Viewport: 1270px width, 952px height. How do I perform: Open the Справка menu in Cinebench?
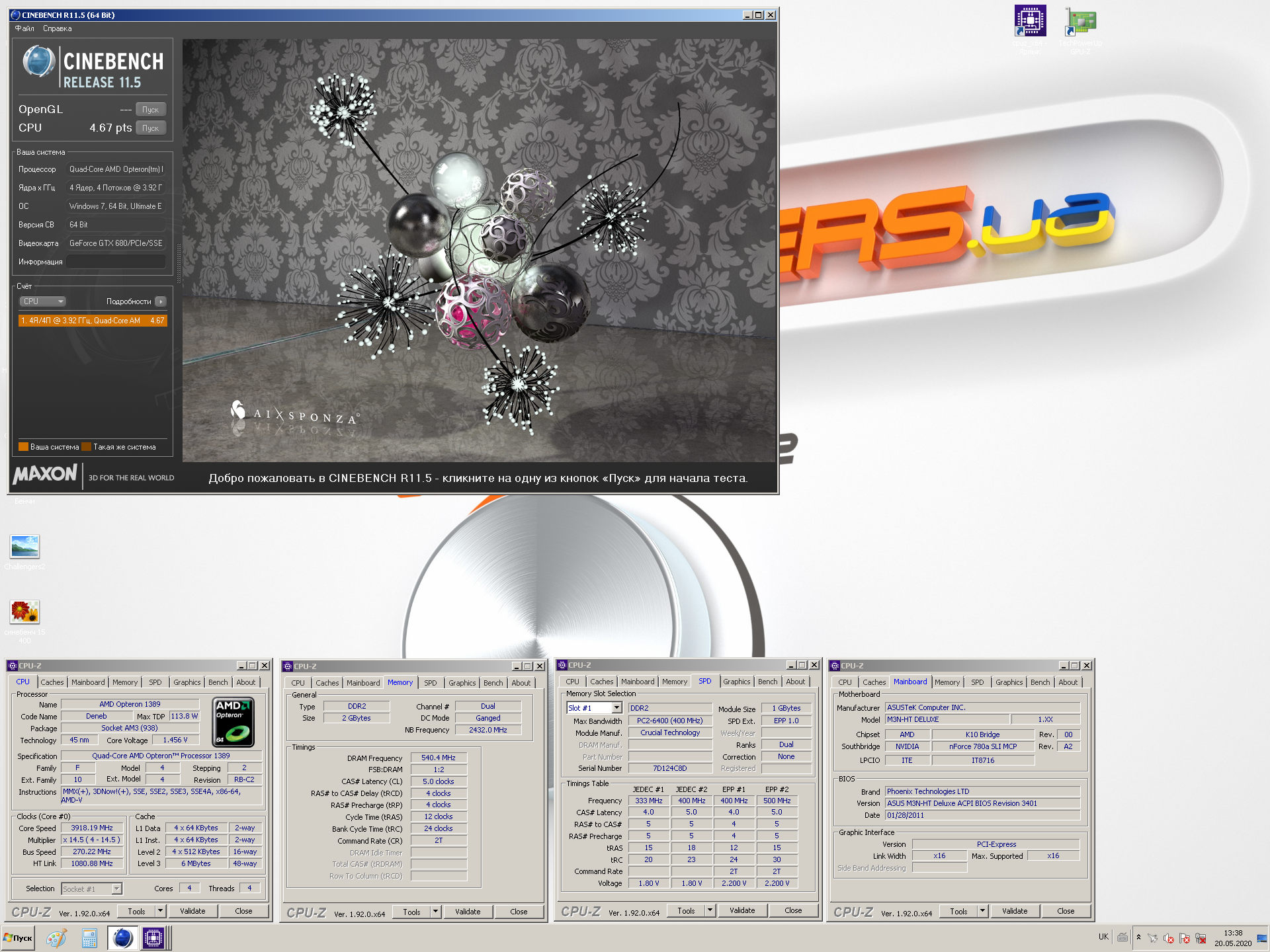coord(57,28)
